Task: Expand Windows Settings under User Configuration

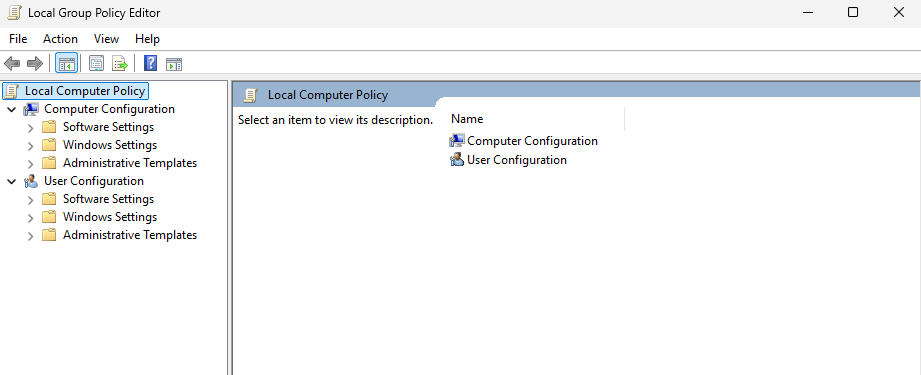Action: (x=31, y=217)
